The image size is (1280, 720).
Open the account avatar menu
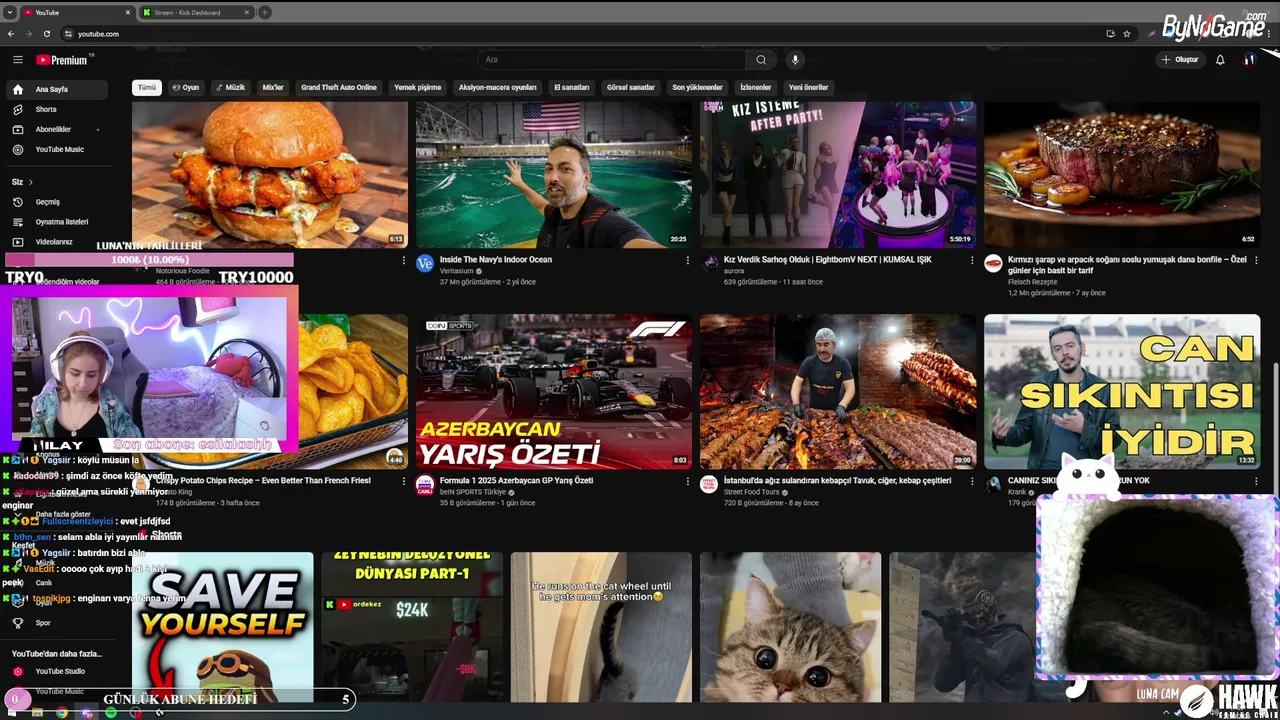(1249, 60)
